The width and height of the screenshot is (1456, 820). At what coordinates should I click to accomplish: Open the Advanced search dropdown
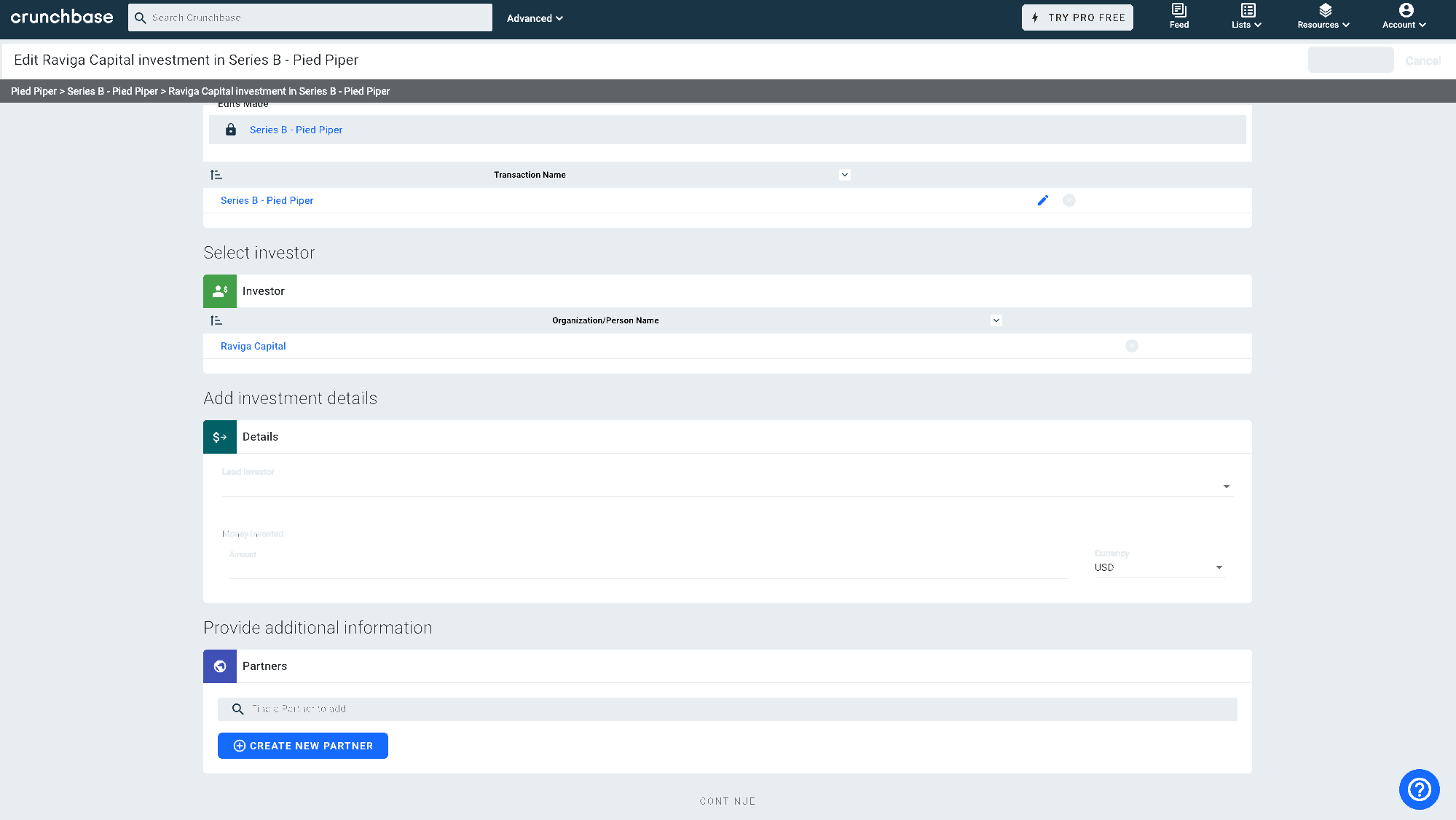coord(535,18)
